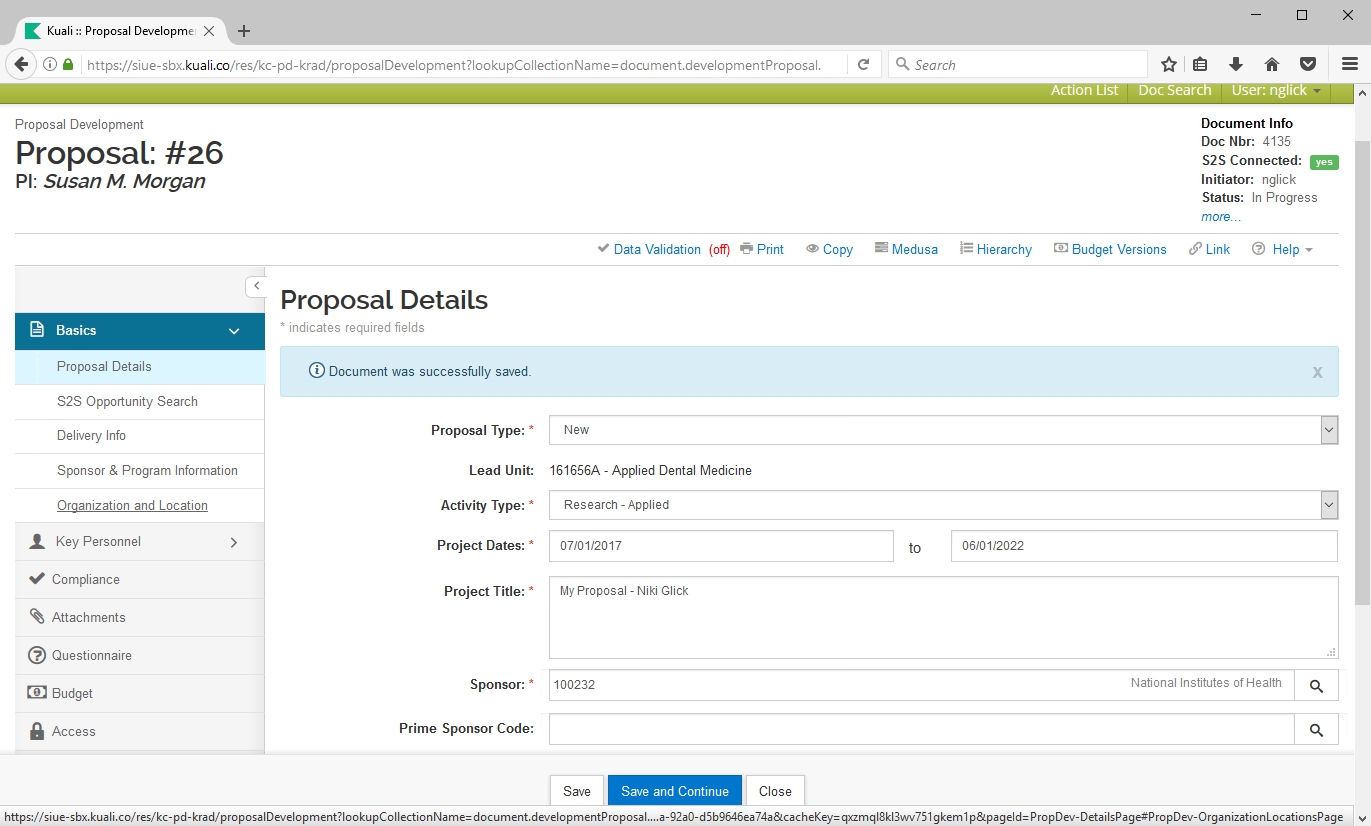Click the Sponsor lookup magnifier icon
This screenshot has height=826, width=1371.
(1316, 686)
